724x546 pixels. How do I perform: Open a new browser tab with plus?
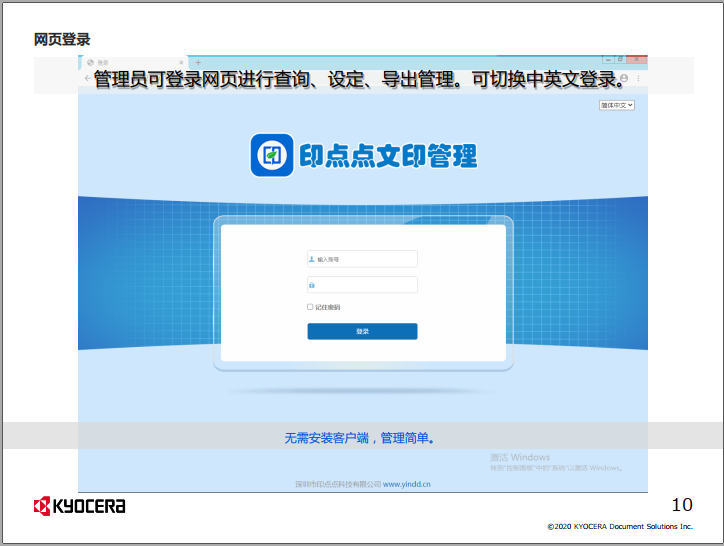pos(198,63)
